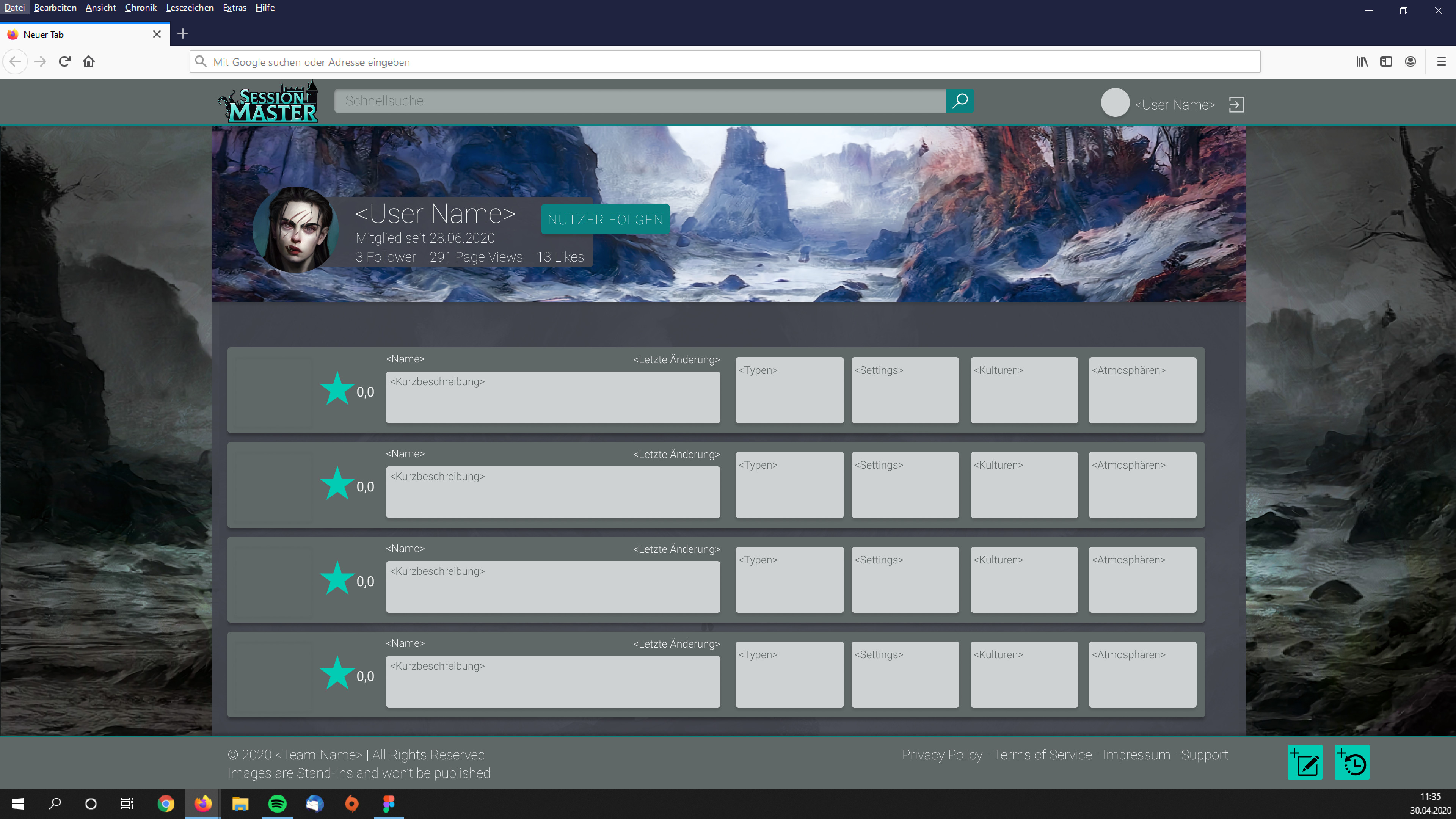The height and width of the screenshot is (819, 1456).
Task: Click the Session Master logo
Action: pos(268,102)
